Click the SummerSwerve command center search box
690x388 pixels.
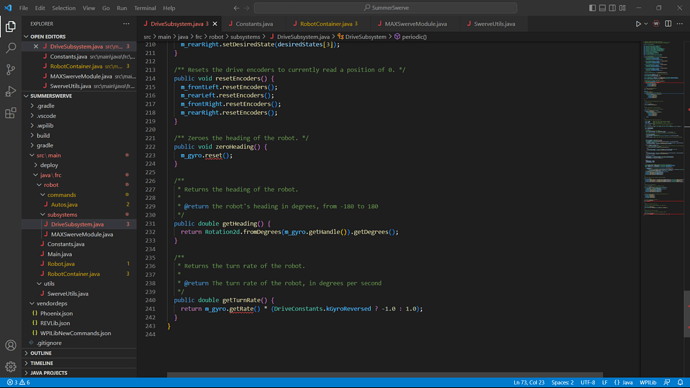coord(385,8)
